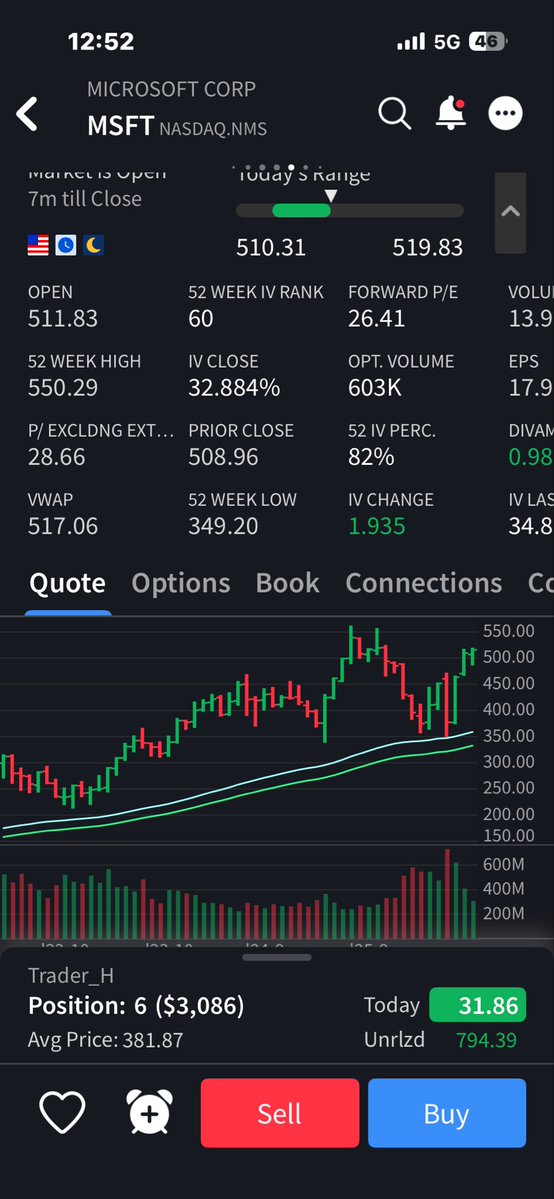Tap the candlestick price chart
The width and height of the screenshot is (554, 1199).
point(239,730)
